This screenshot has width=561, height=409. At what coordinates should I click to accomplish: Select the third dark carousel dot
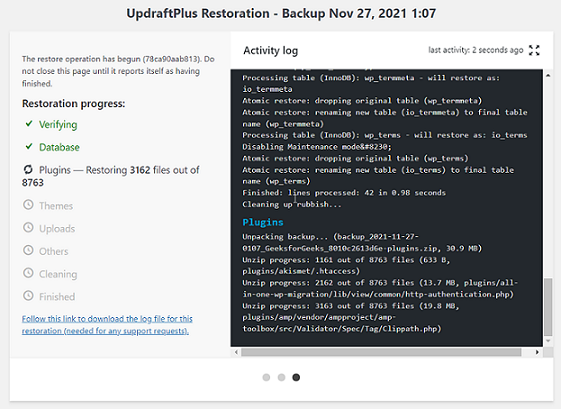pyautogui.click(x=296, y=378)
